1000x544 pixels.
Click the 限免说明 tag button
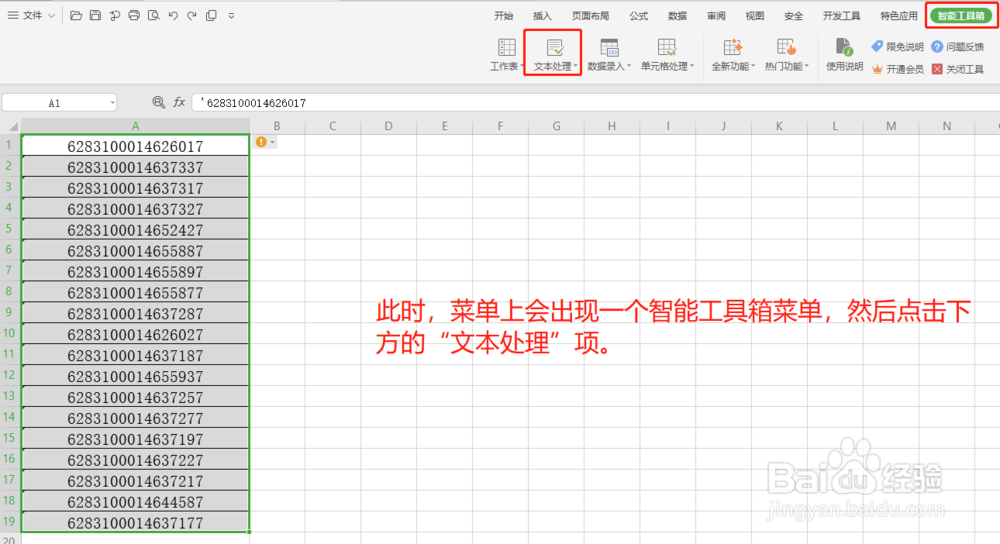pyautogui.click(x=897, y=47)
